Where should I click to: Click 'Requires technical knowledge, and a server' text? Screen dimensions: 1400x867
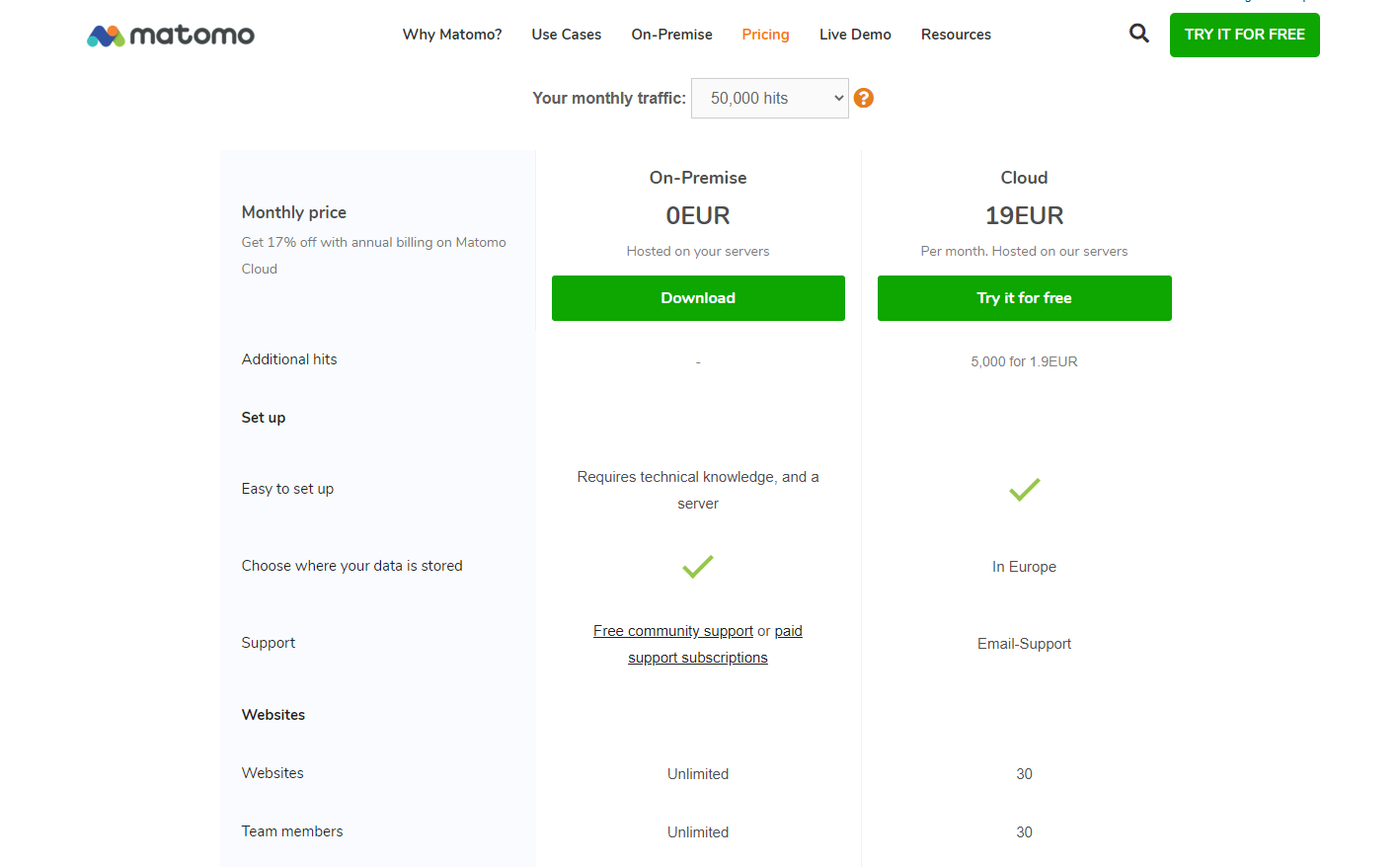tap(698, 490)
